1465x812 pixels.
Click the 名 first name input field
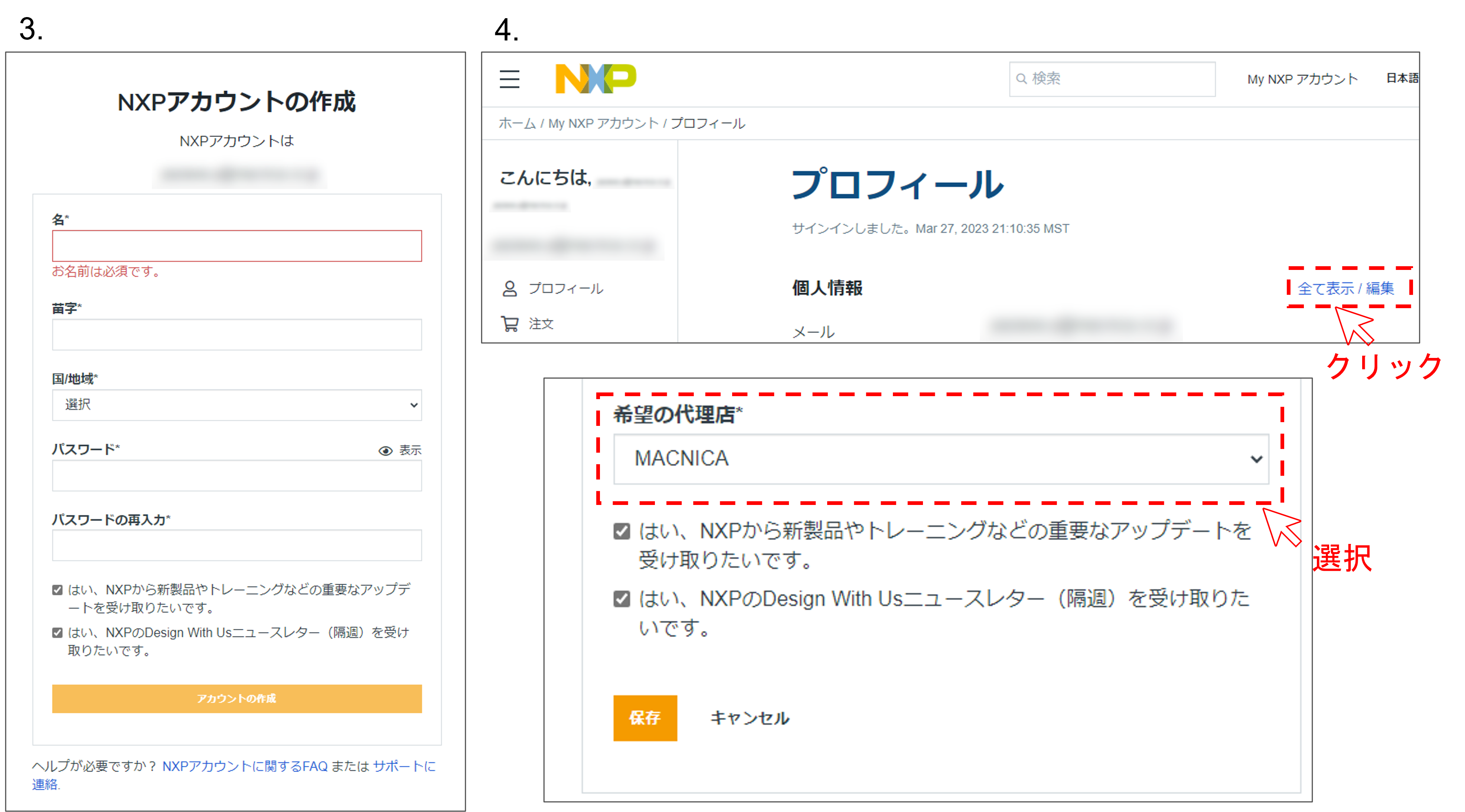[x=236, y=246]
